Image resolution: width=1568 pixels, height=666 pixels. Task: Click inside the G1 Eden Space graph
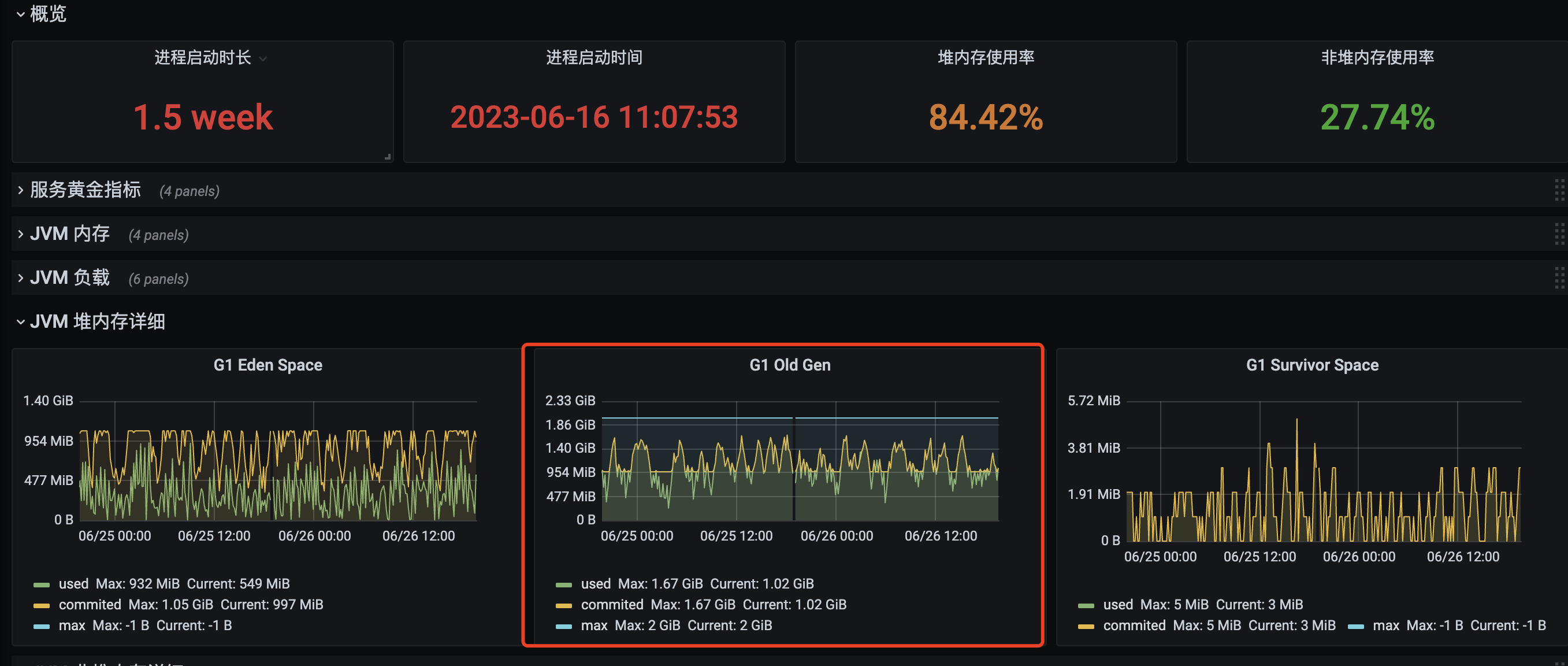click(x=278, y=461)
